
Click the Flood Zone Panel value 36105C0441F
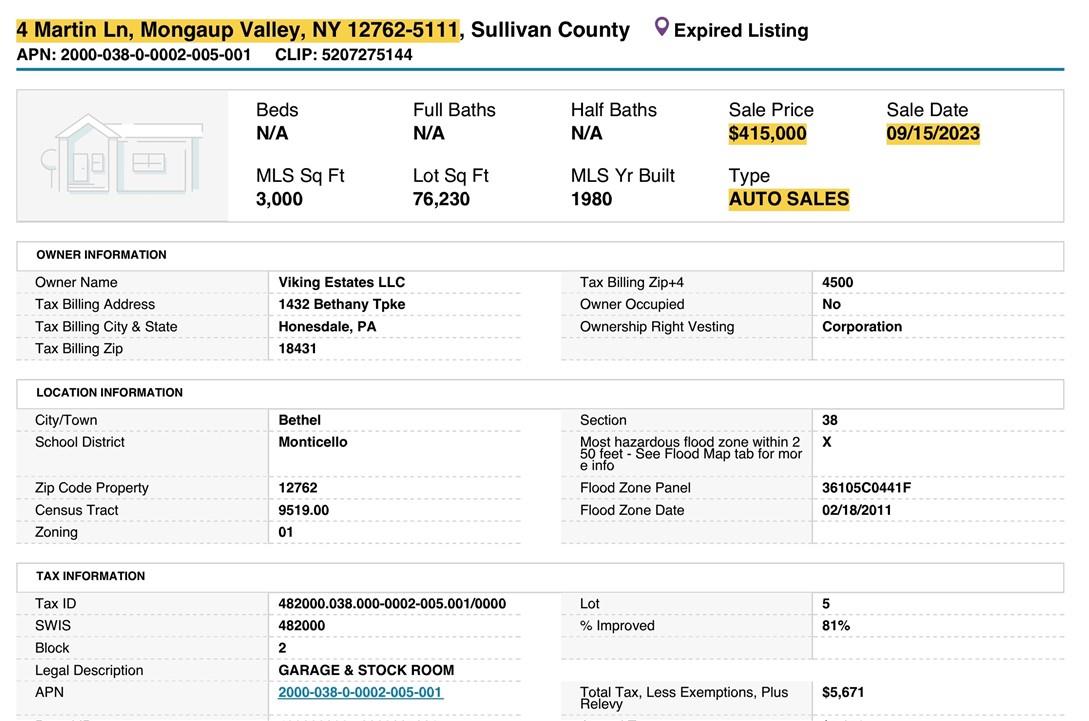point(866,488)
